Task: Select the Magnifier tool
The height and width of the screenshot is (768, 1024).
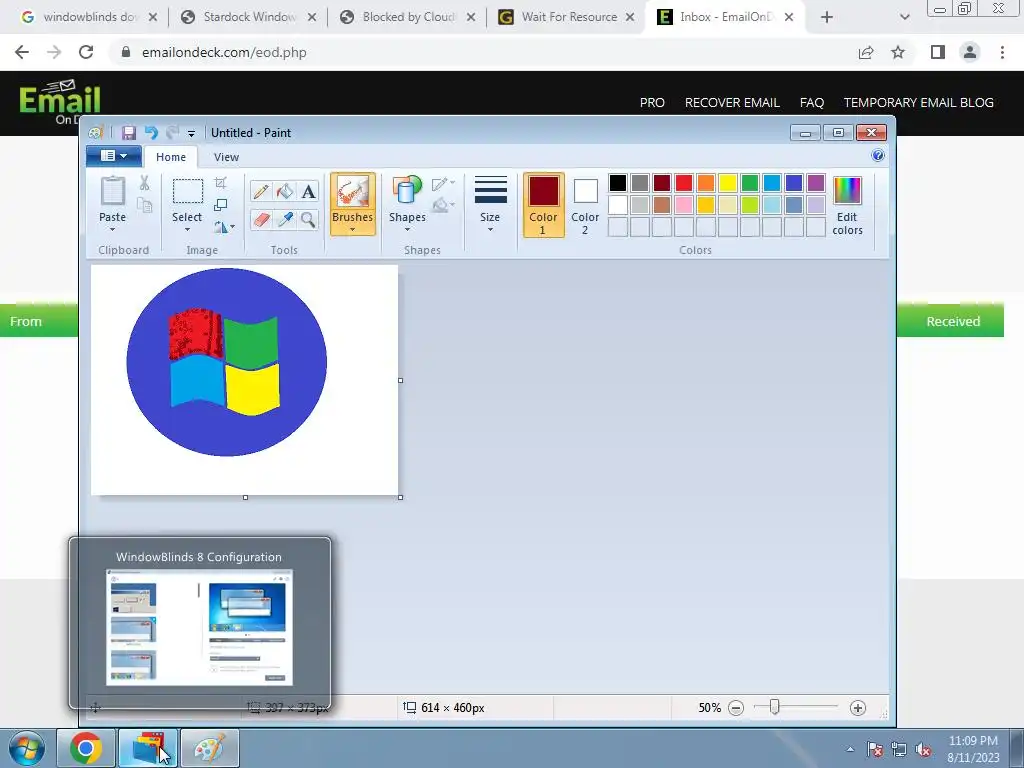Action: (x=308, y=219)
